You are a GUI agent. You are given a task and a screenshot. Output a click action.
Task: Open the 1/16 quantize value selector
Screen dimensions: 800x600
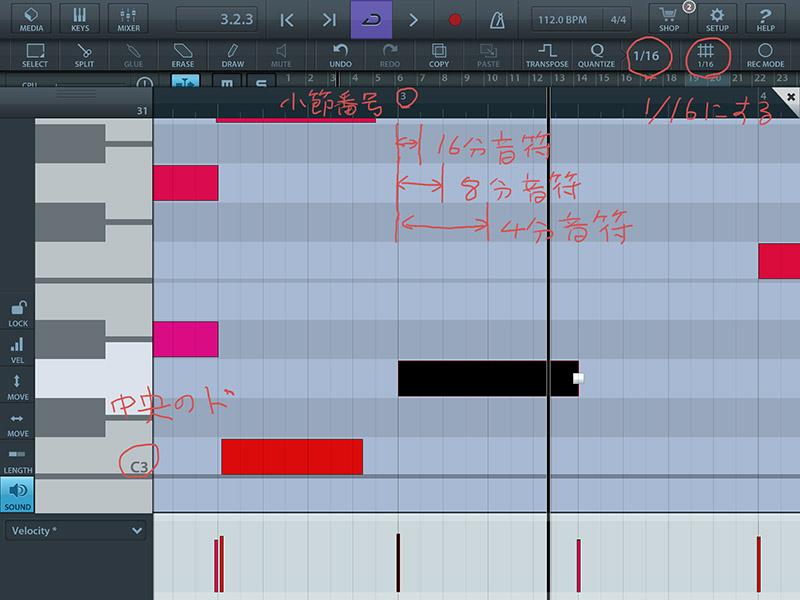coord(646,55)
